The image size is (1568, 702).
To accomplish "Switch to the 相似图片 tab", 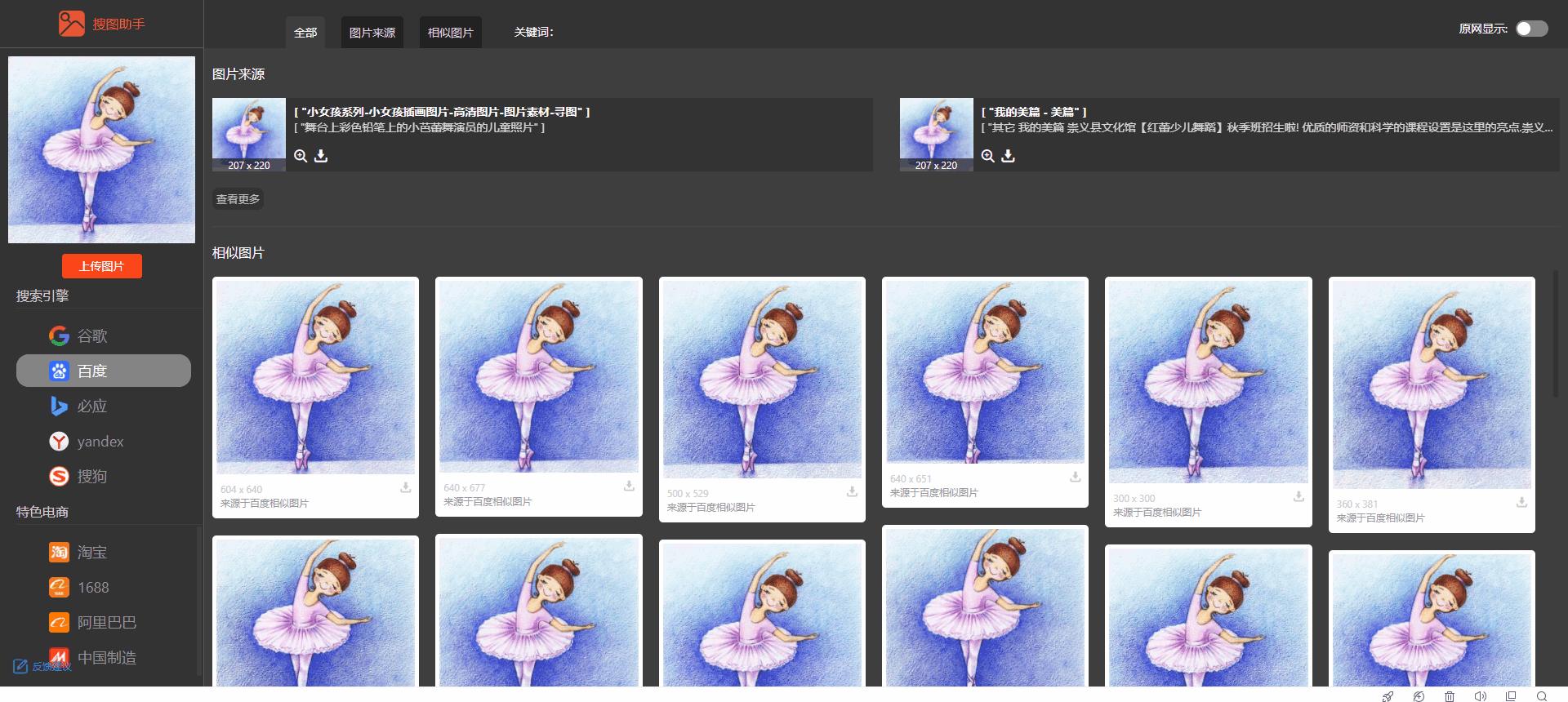I will point(450,33).
